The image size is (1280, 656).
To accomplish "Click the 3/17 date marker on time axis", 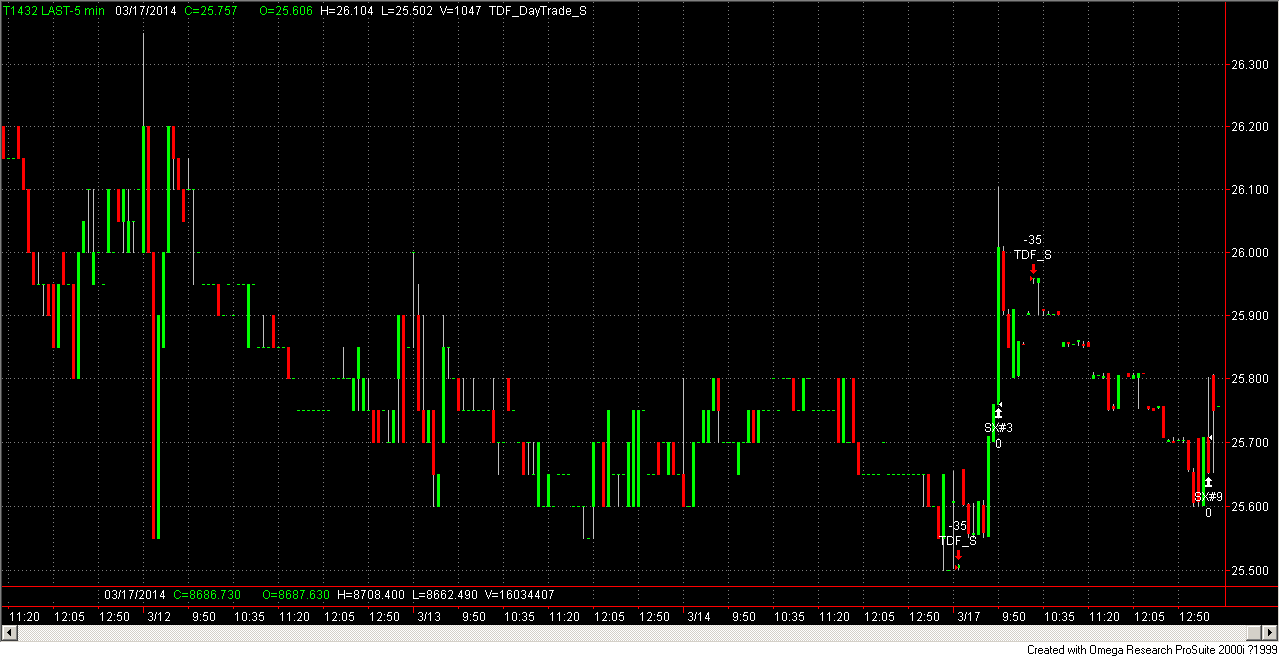I will (967, 617).
